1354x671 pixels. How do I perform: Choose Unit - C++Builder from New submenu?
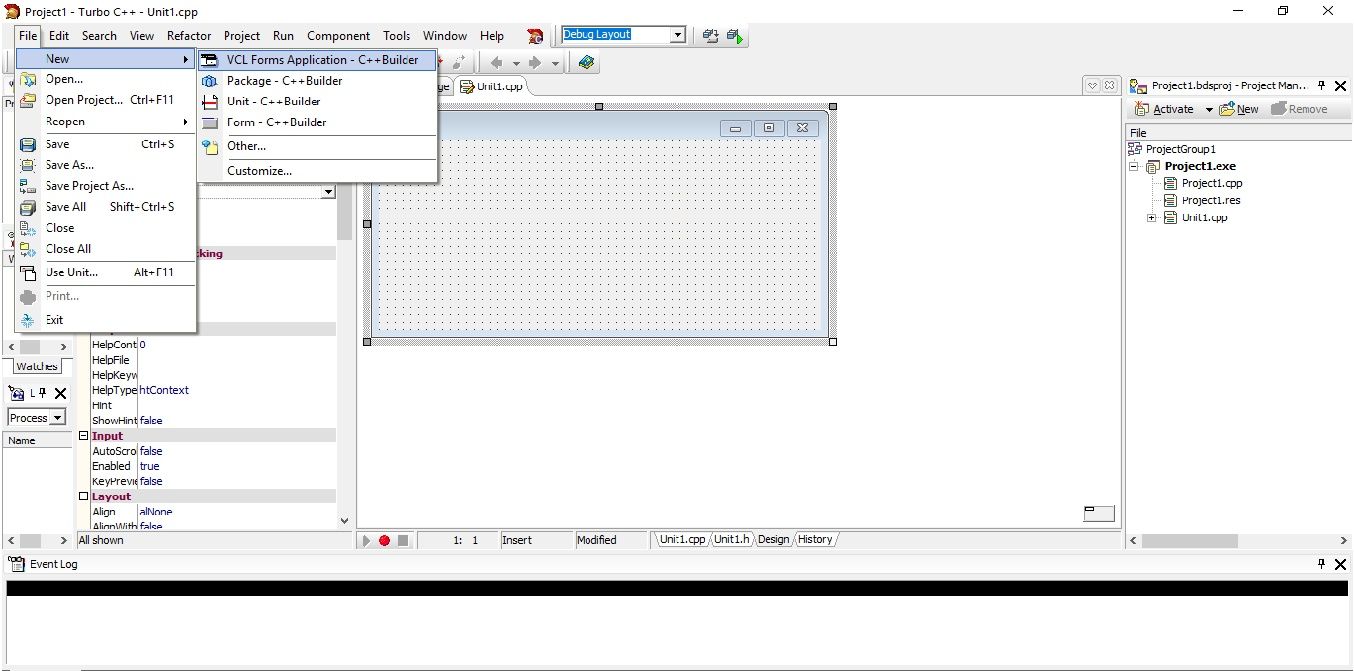coord(317,102)
